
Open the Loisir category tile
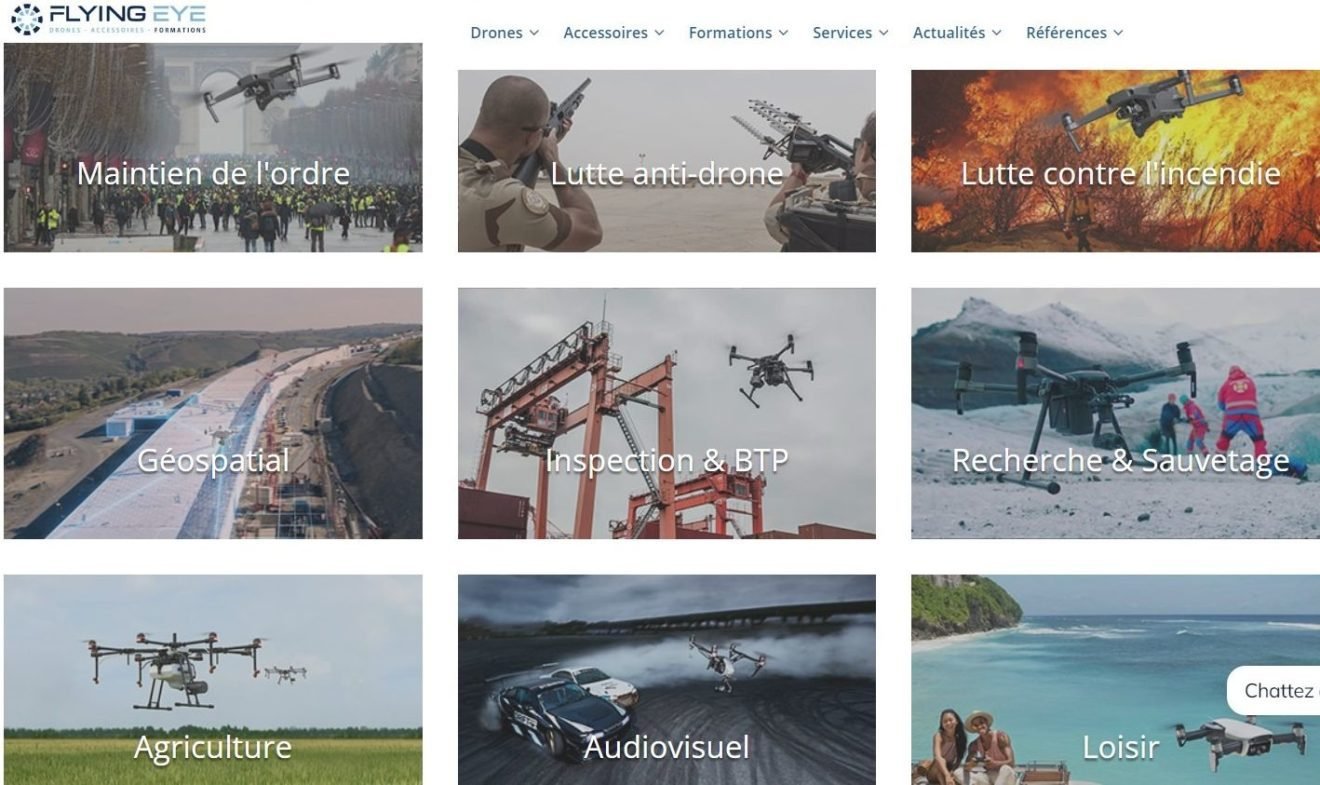click(x=1115, y=679)
